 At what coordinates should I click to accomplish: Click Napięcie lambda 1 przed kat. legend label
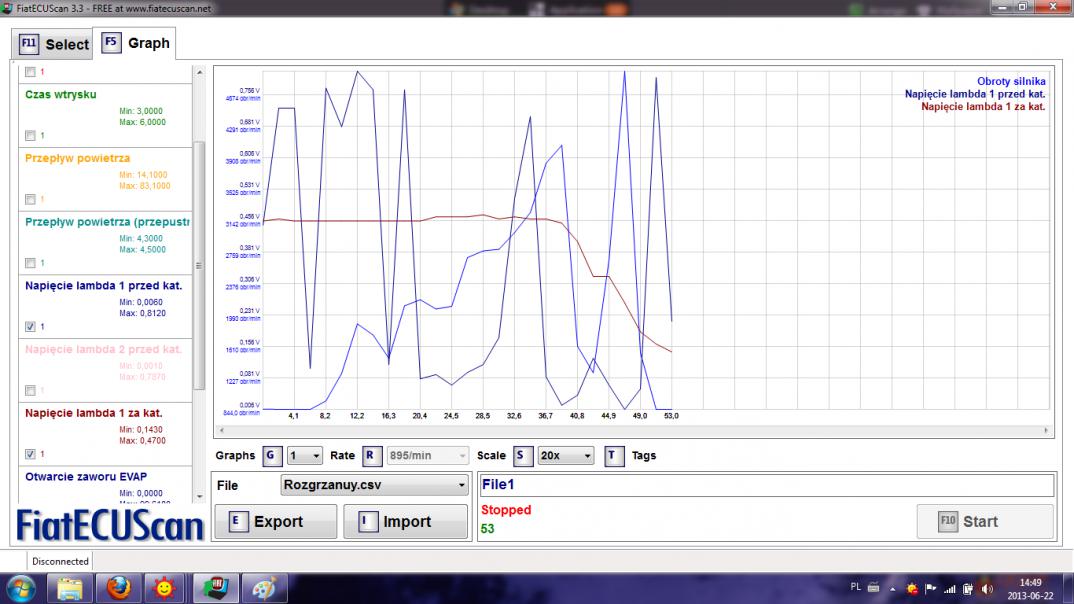pyautogui.click(x=975, y=95)
